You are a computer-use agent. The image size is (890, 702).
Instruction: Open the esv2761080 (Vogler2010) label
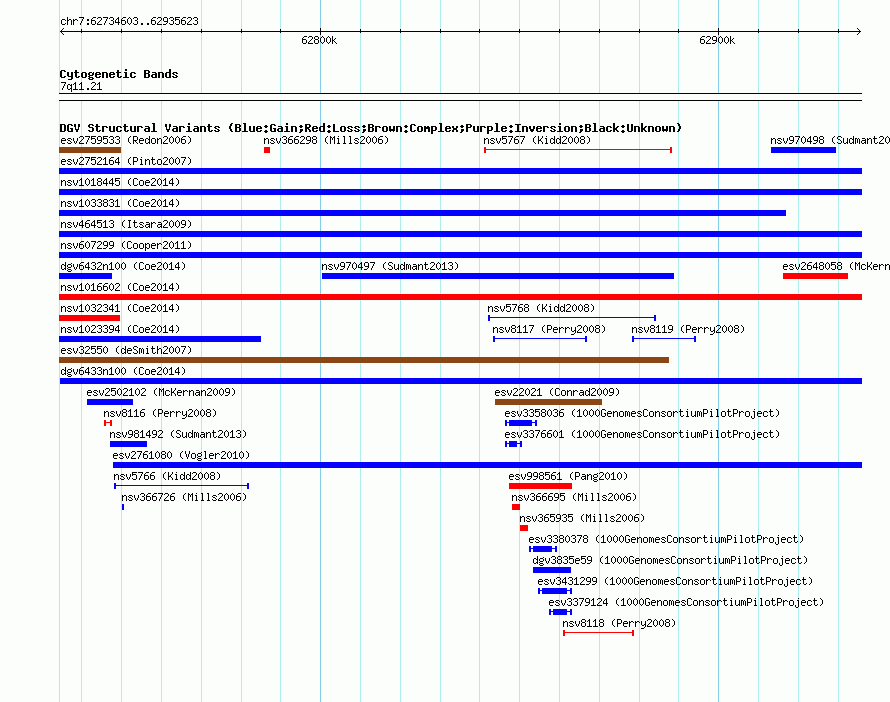click(x=181, y=455)
